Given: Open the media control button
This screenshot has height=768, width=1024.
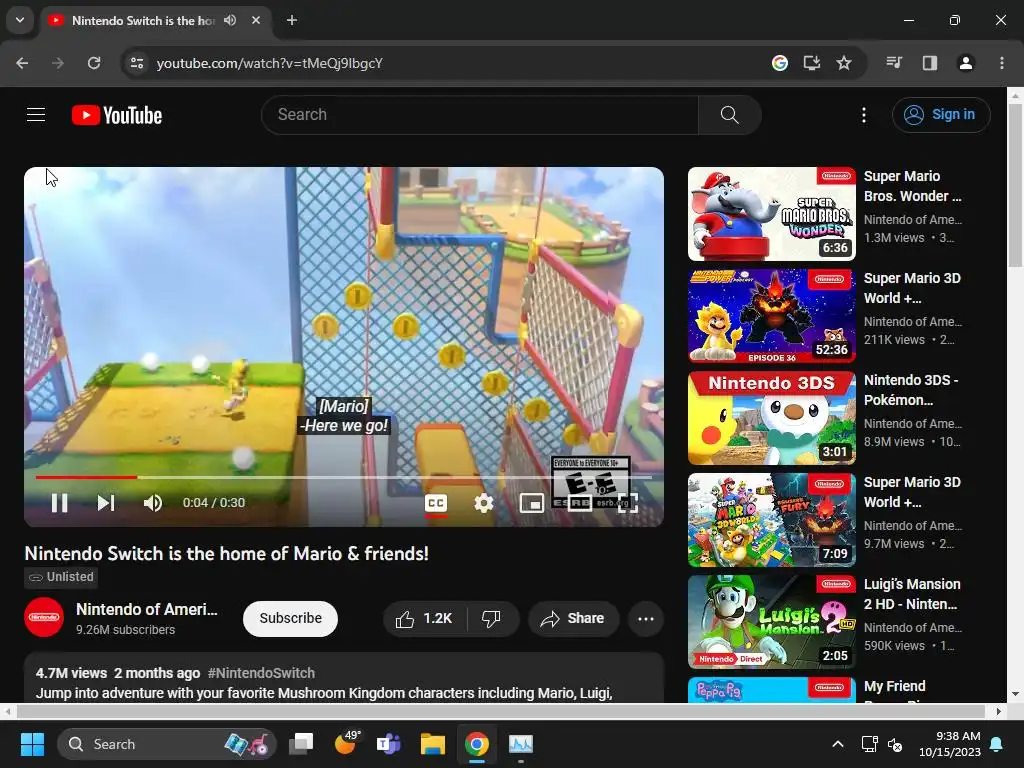Looking at the screenshot, I should 893,63.
